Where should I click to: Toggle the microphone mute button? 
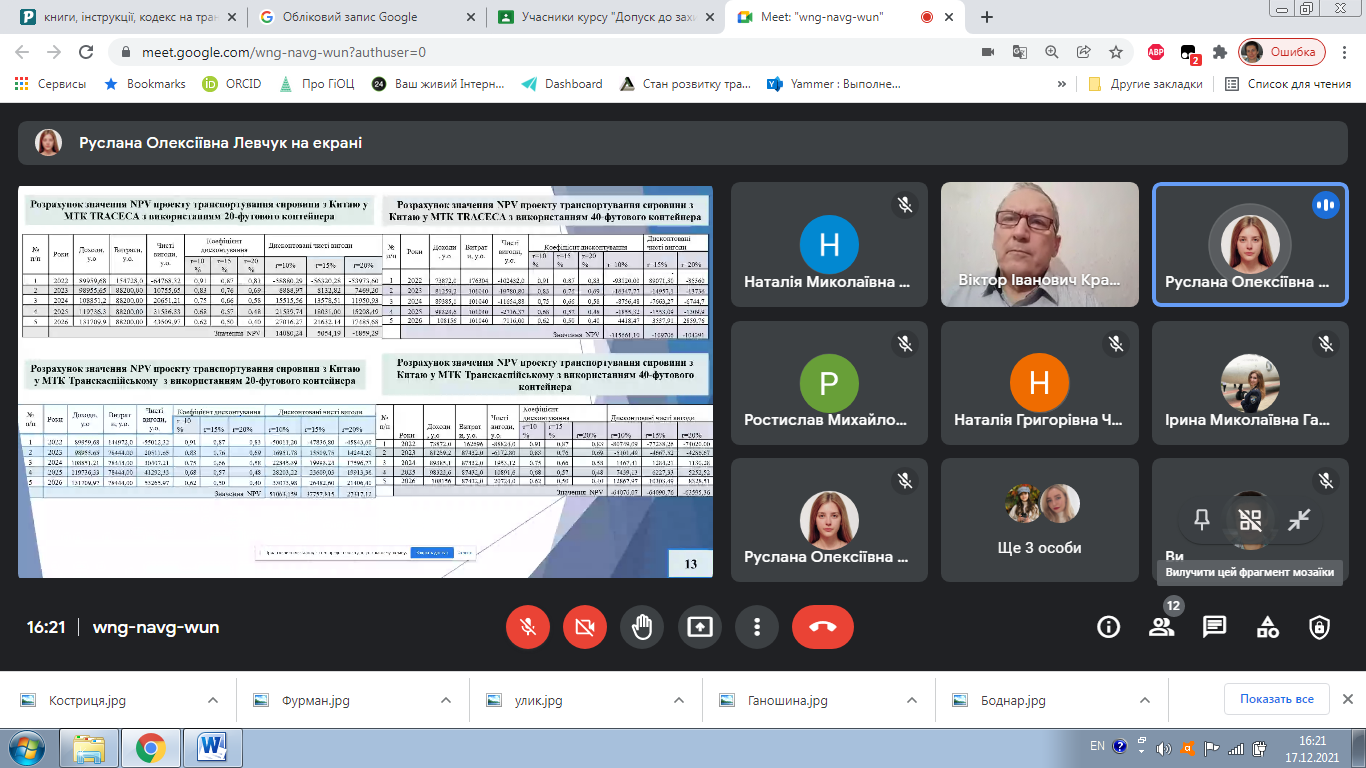point(527,627)
